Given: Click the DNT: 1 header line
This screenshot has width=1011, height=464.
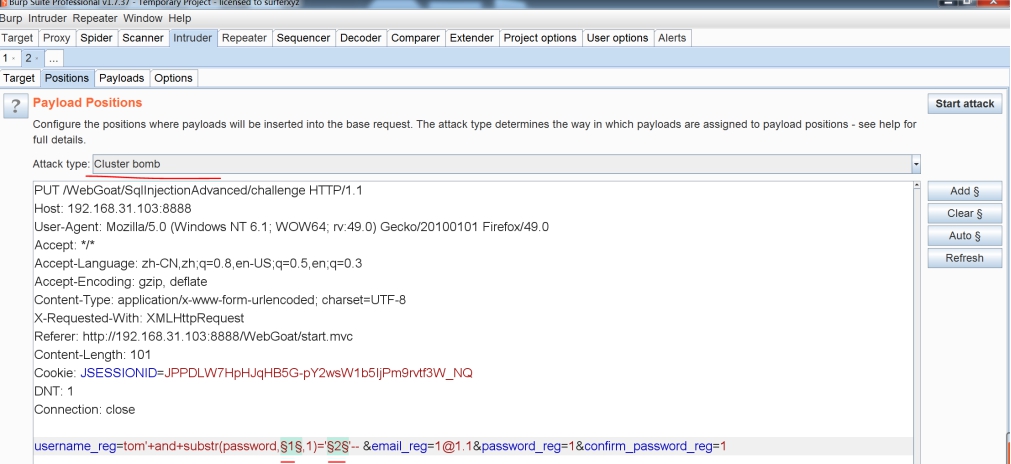Looking at the screenshot, I should coord(54,391).
